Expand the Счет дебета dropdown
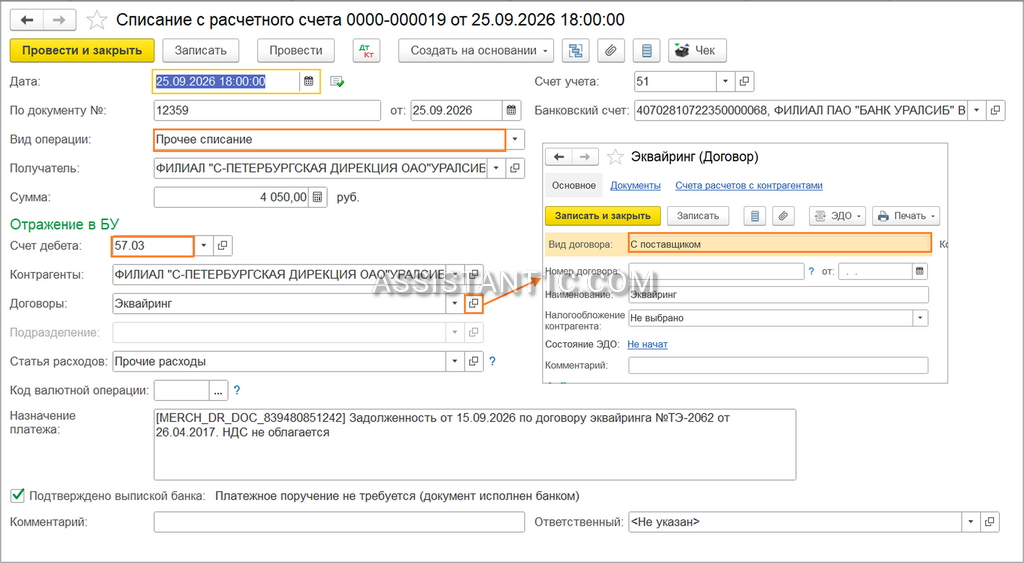The width and height of the screenshot is (1024, 563). [x=204, y=246]
